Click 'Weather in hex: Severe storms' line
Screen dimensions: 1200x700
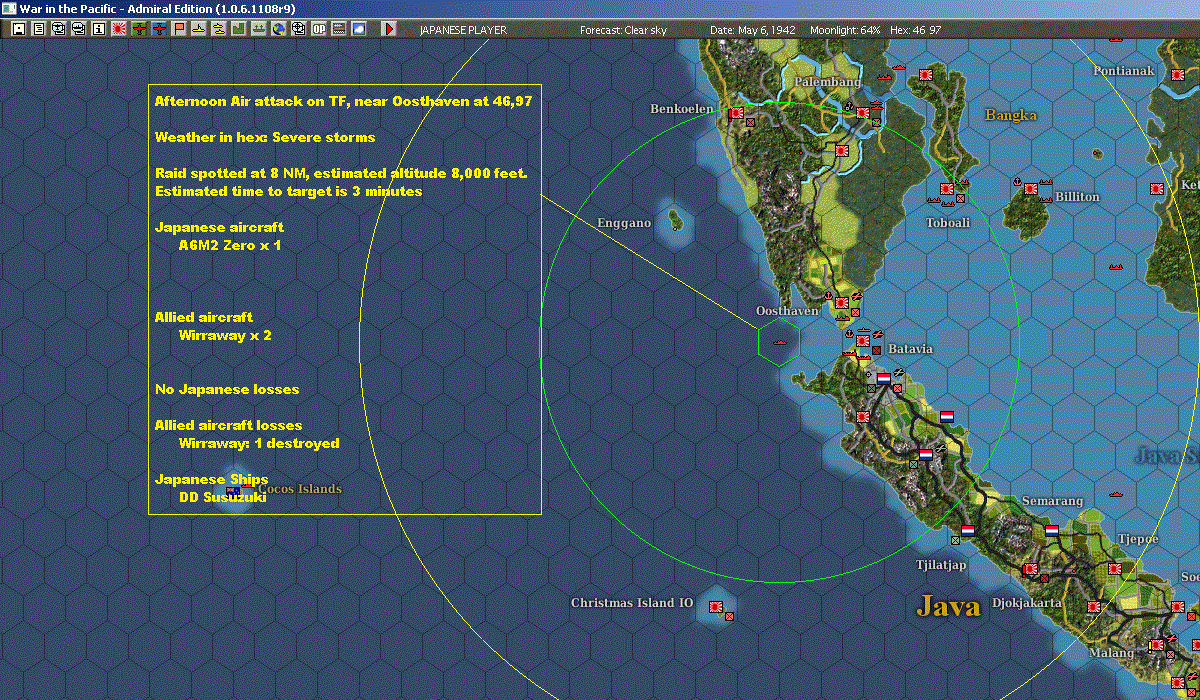click(265, 137)
